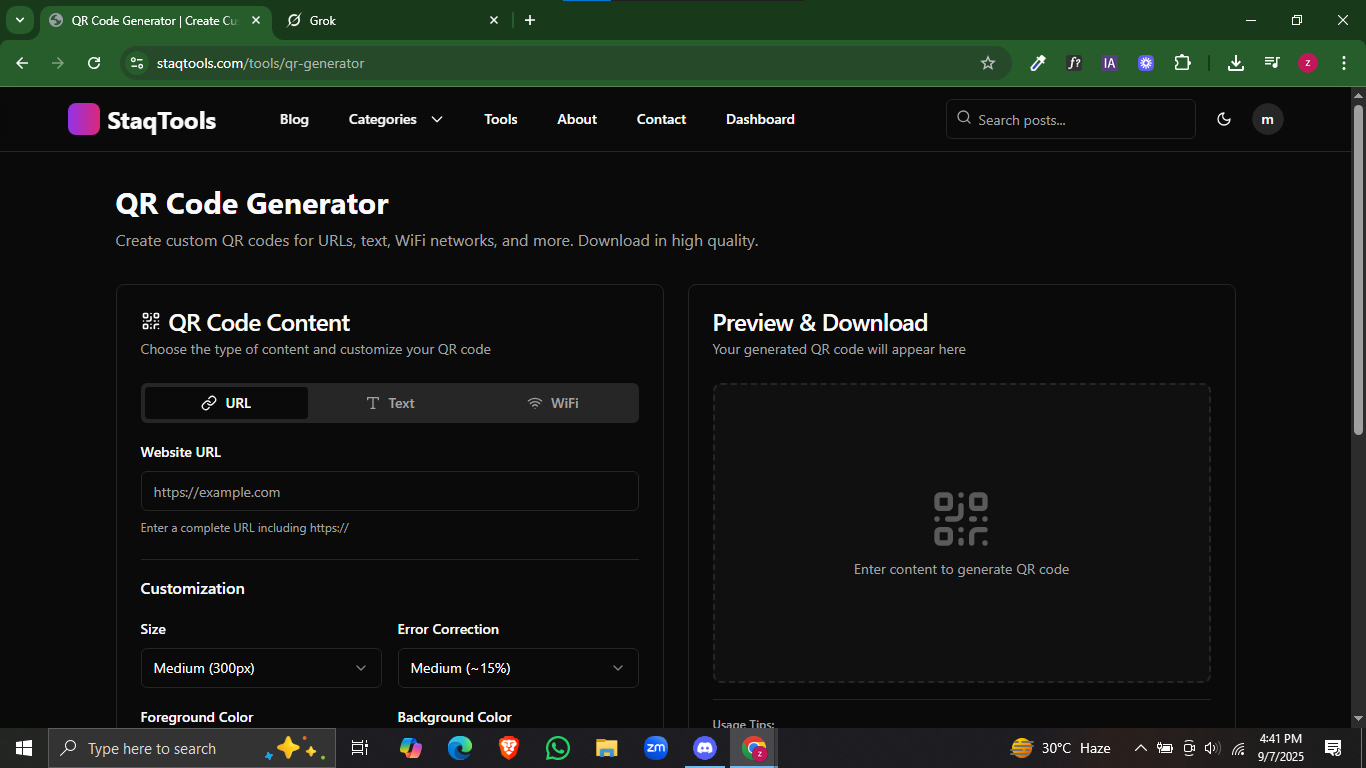Open WhatsApp from the taskbar
The image size is (1366, 768).
click(557, 748)
